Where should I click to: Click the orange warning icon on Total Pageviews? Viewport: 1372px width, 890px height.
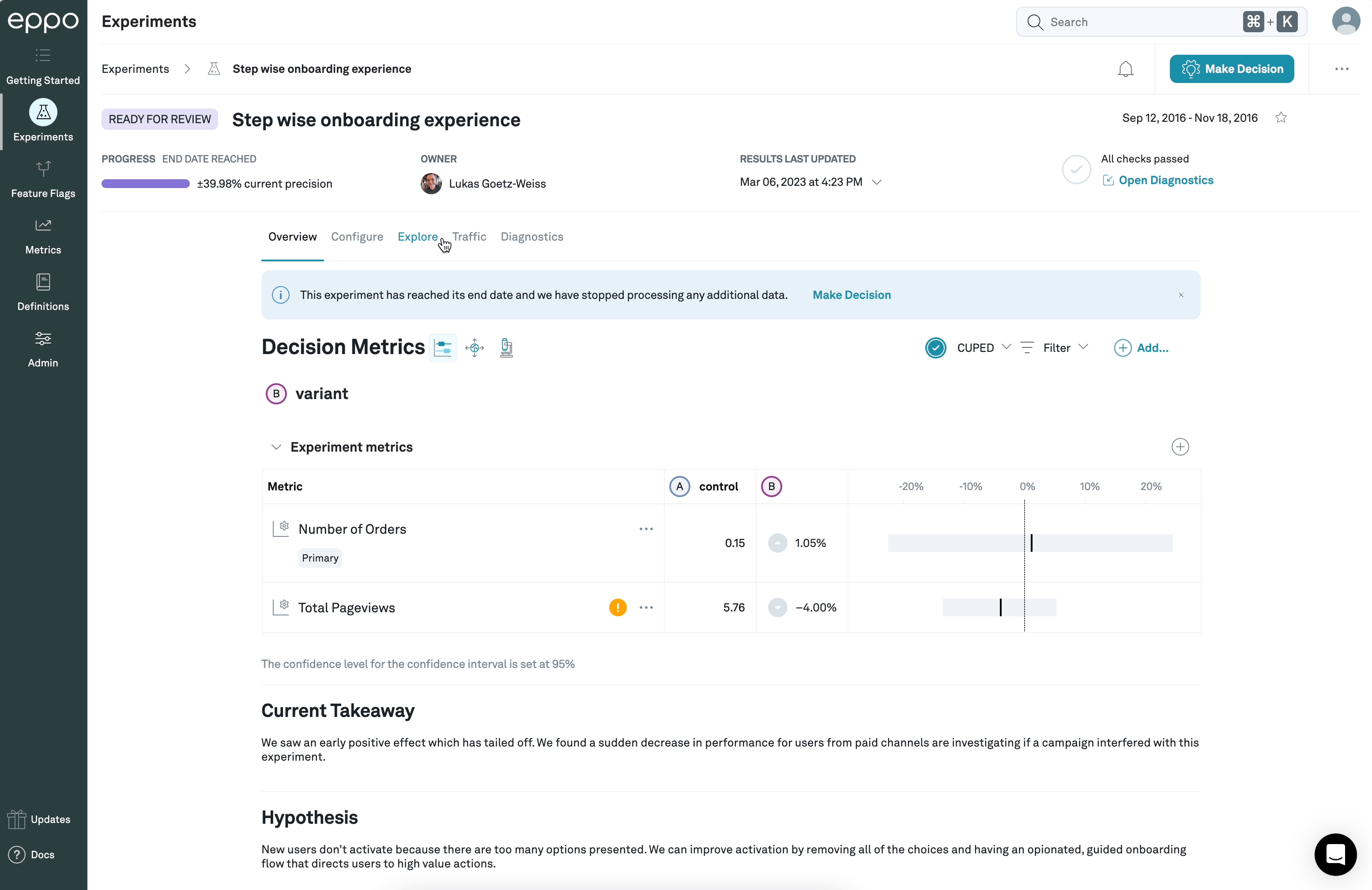pos(618,607)
